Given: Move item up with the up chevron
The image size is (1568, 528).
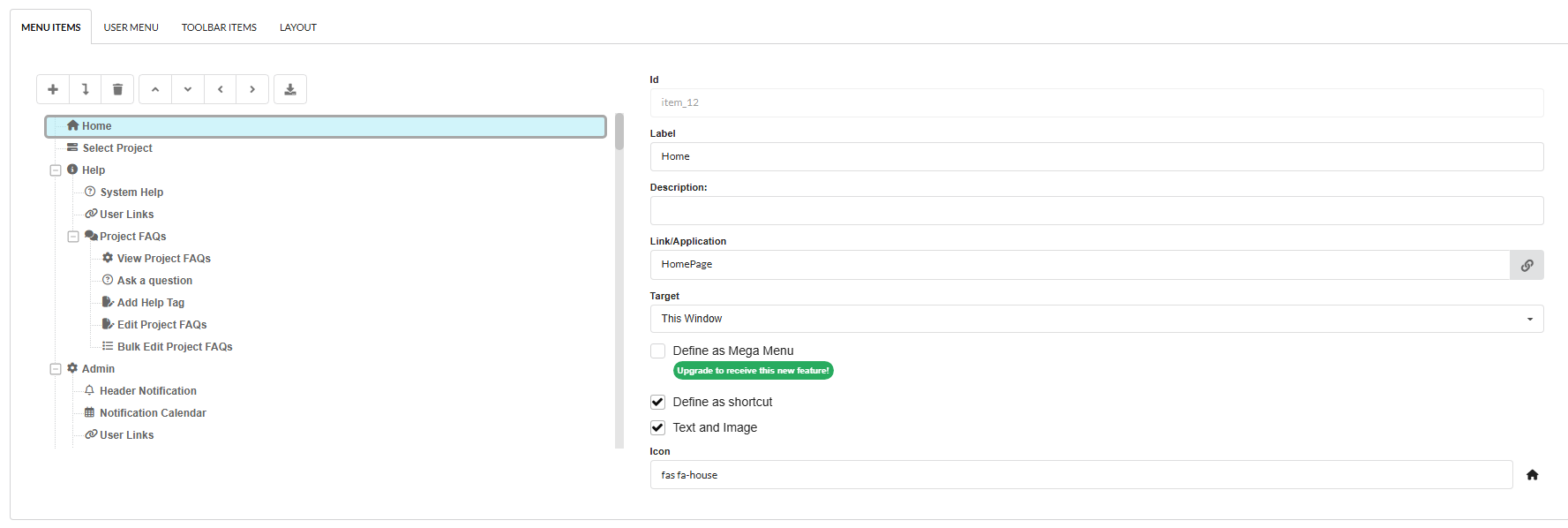Looking at the screenshot, I should point(155,89).
